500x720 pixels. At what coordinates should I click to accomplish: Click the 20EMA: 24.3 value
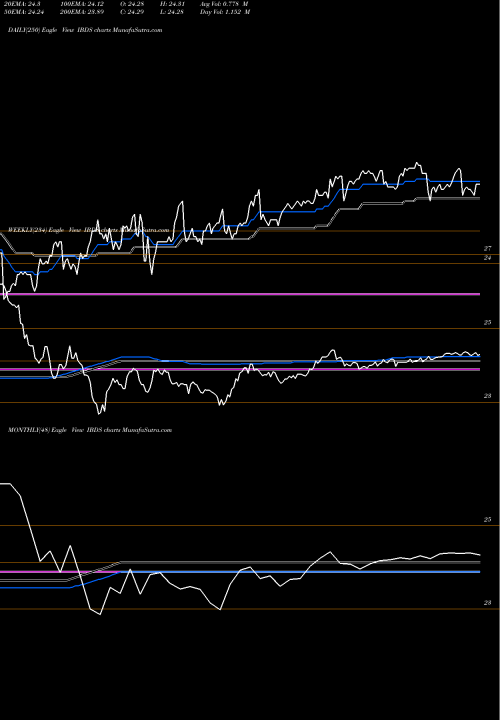(24, 4)
